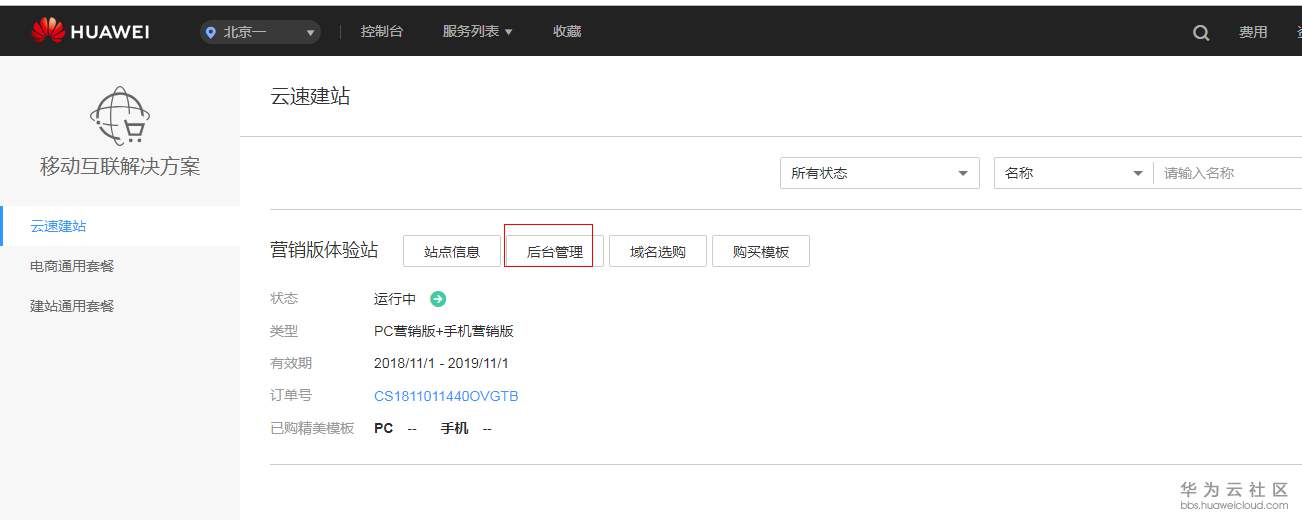
Task: Click the green arrow status icon
Action: tap(438, 299)
